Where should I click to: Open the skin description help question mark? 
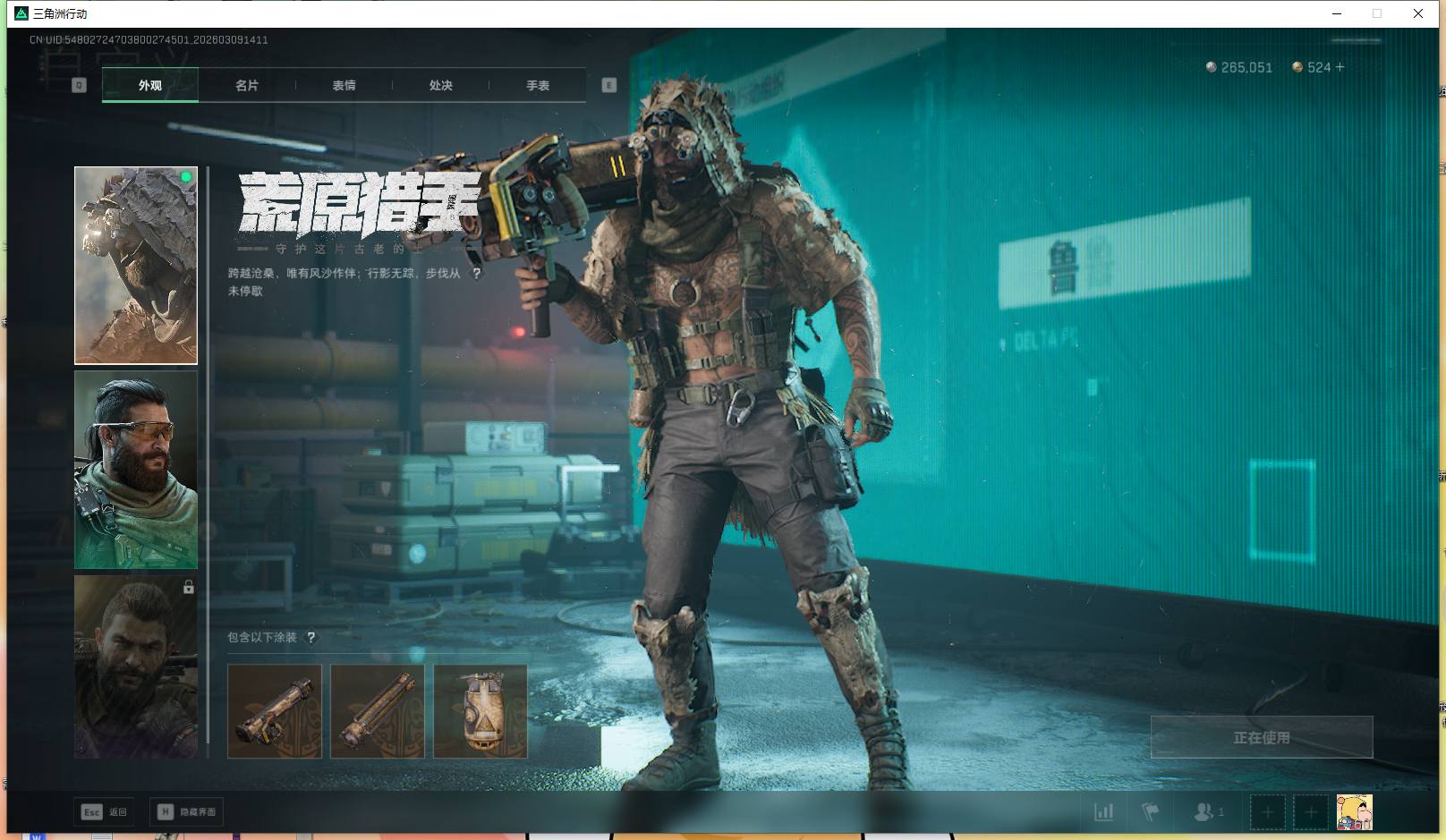[x=476, y=274]
